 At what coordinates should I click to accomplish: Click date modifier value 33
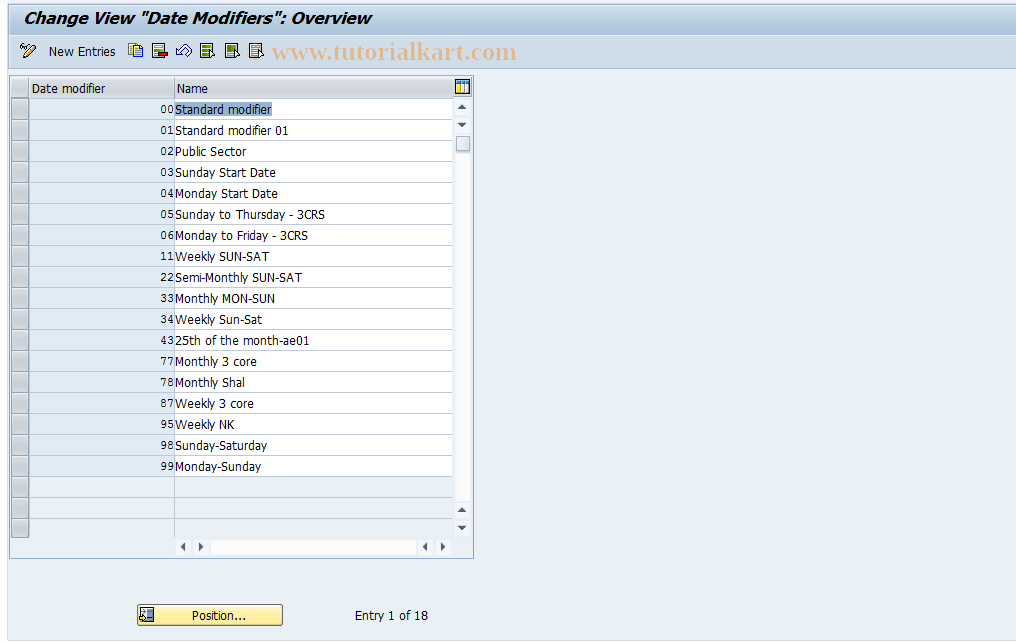tap(102, 298)
